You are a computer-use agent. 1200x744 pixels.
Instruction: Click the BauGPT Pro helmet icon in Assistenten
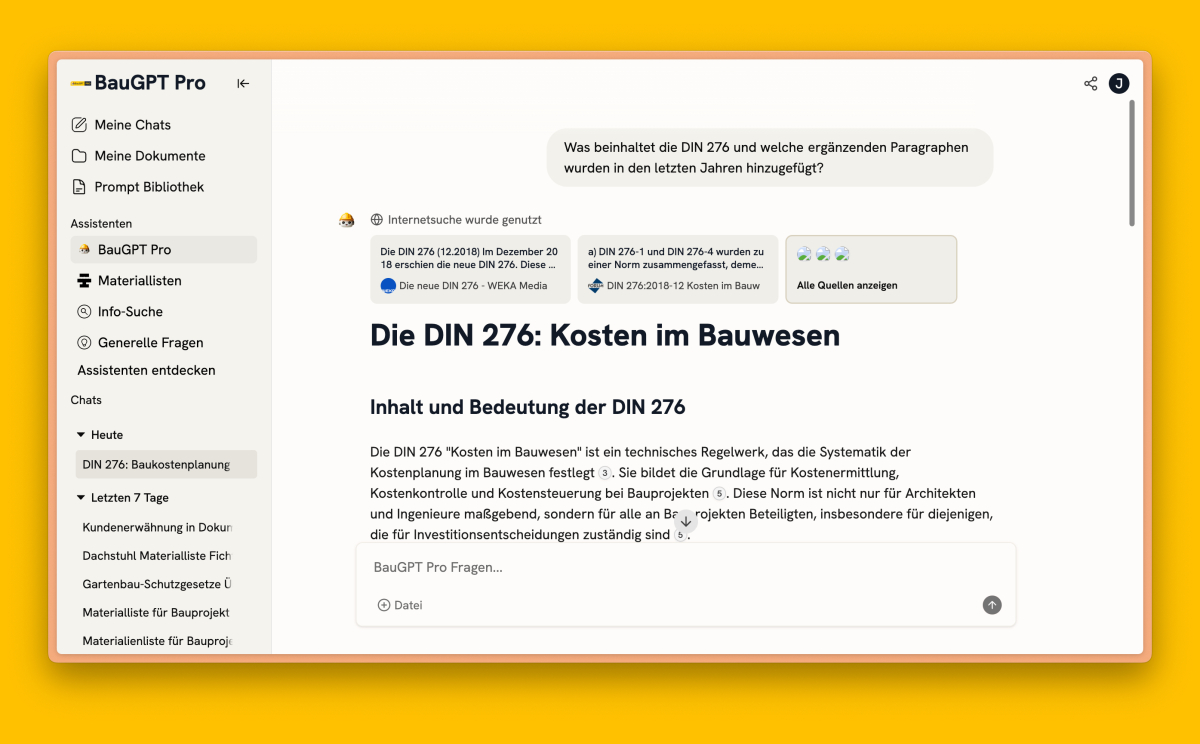tap(84, 250)
